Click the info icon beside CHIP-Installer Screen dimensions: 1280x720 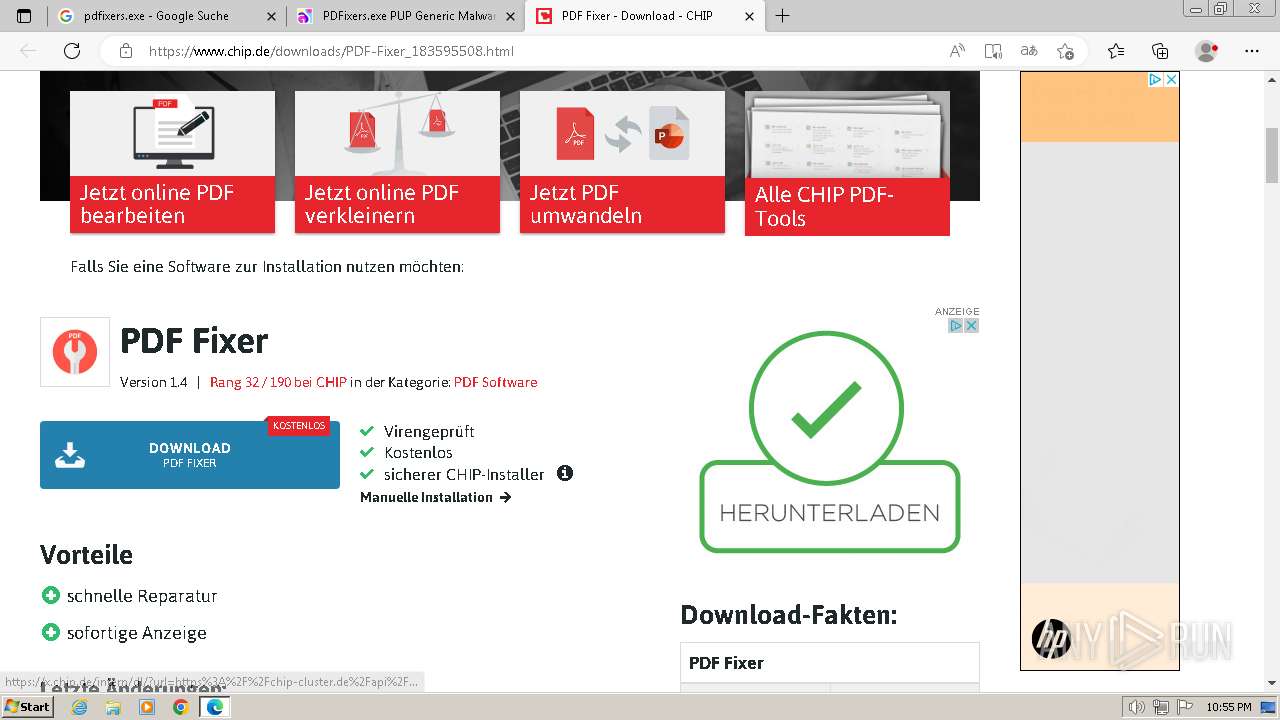point(565,473)
